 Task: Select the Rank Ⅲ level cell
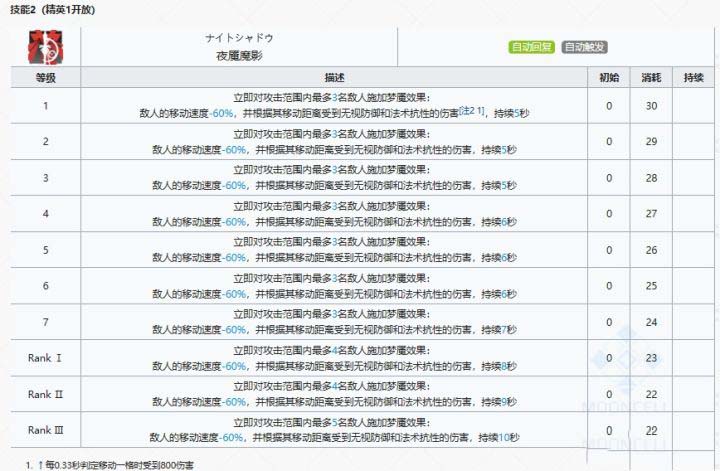45,430
